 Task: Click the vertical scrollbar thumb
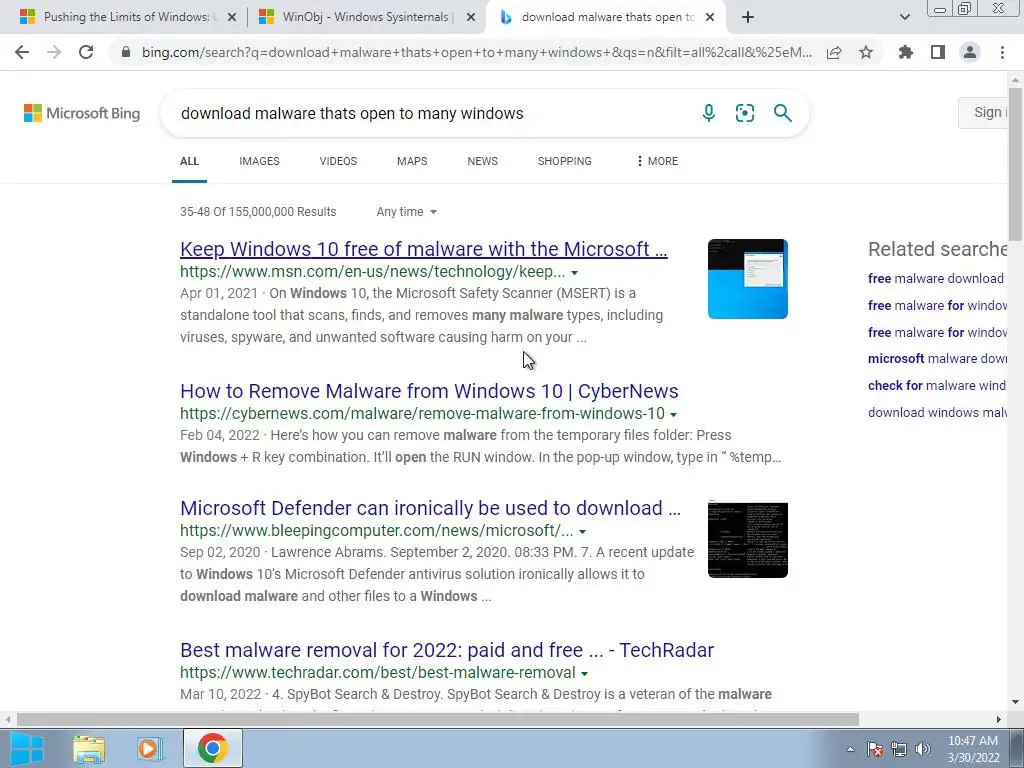pyautogui.click(x=1016, y=165)
